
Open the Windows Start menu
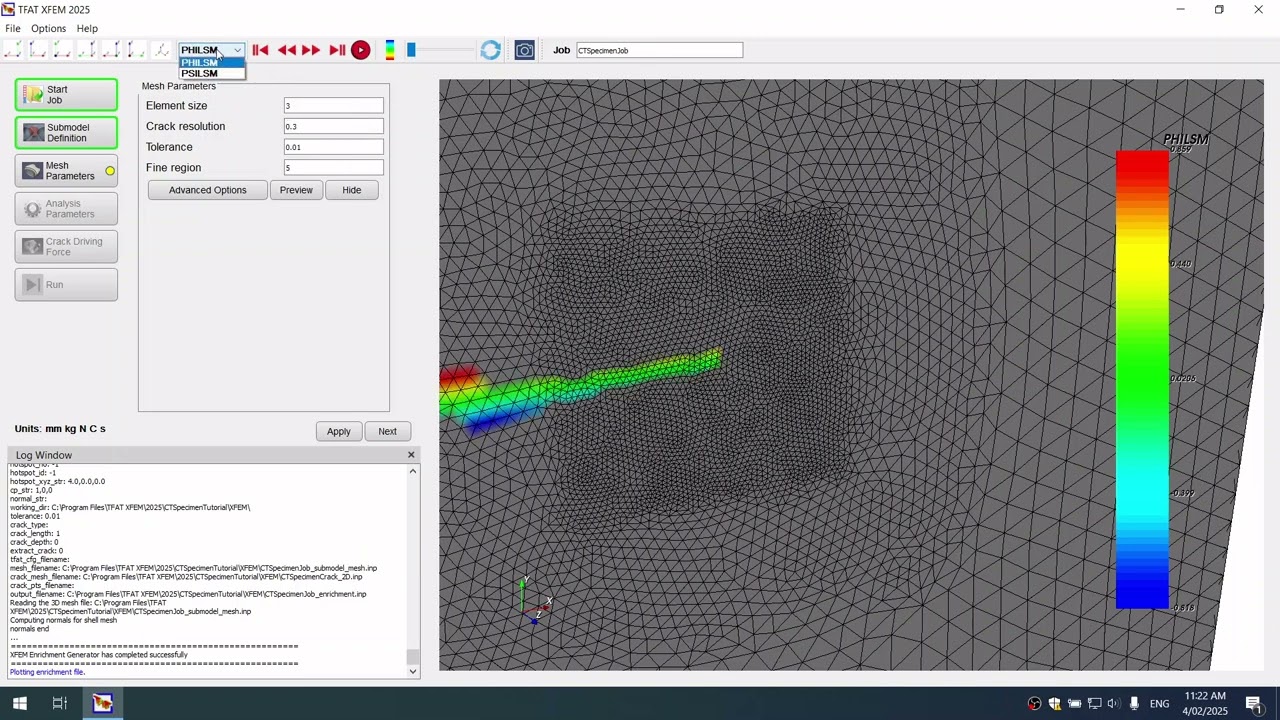[x=19, y=703]
